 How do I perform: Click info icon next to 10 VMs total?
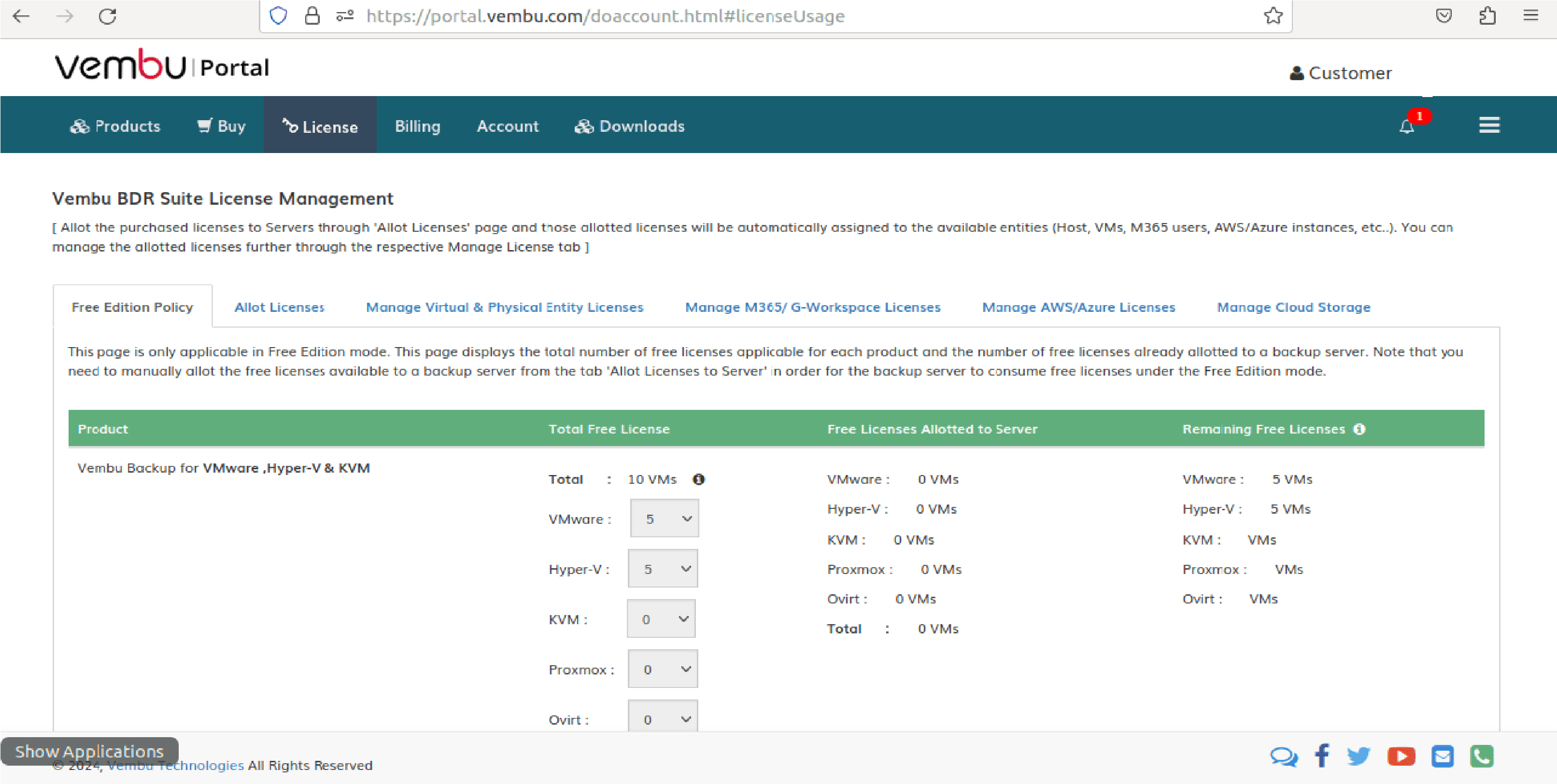699,479
